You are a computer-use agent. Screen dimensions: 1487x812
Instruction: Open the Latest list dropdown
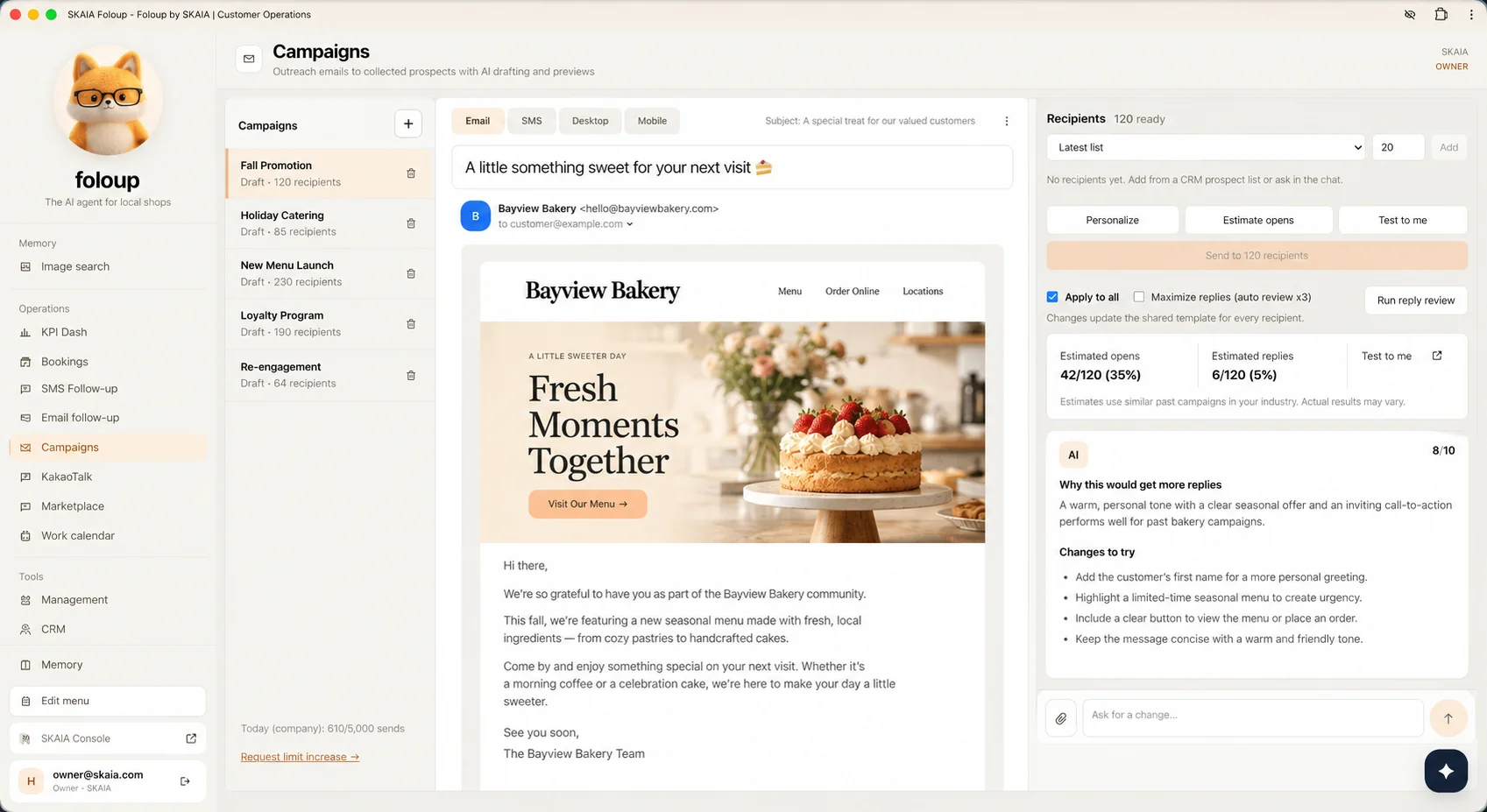tap(1207, 147)
